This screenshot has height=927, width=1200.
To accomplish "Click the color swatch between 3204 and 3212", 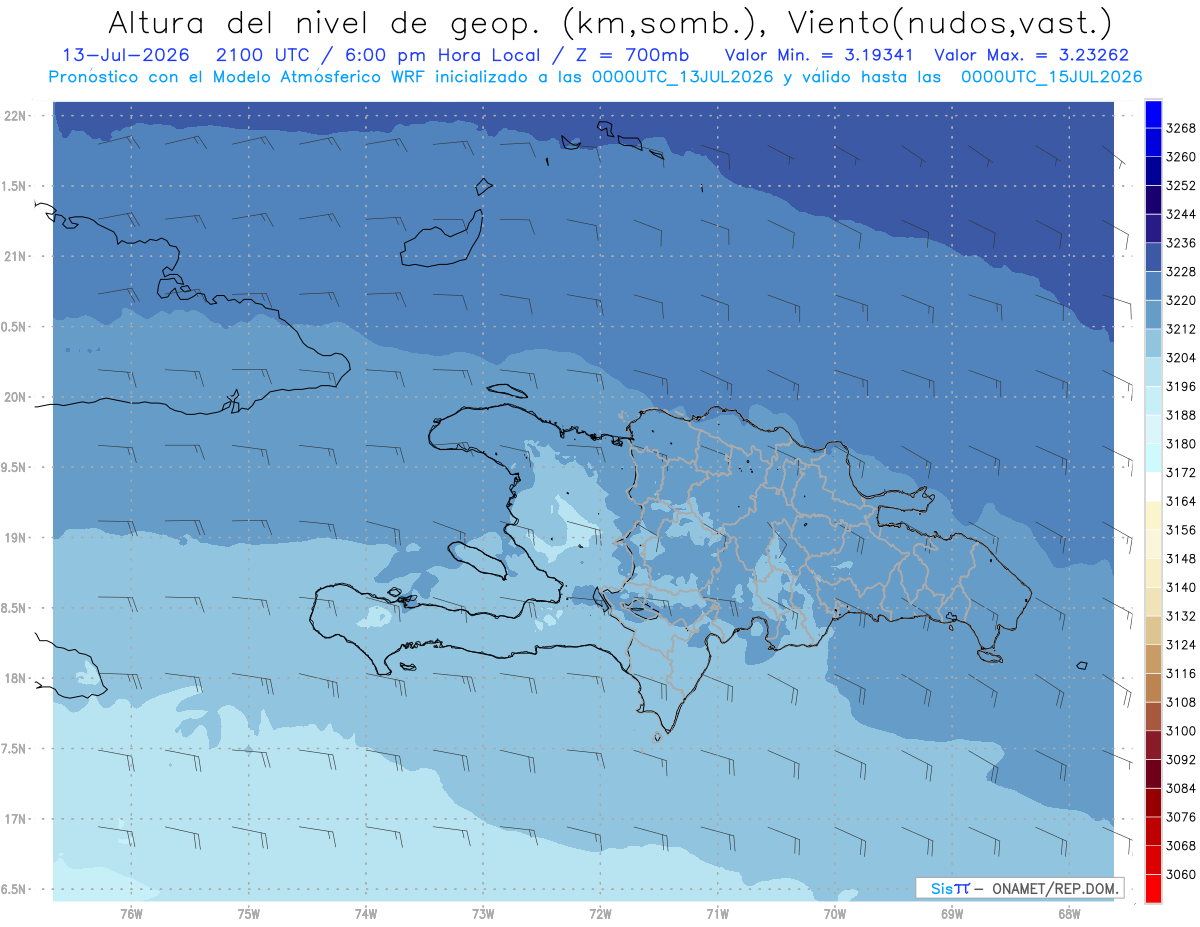I will click(x=1153, y=343).
